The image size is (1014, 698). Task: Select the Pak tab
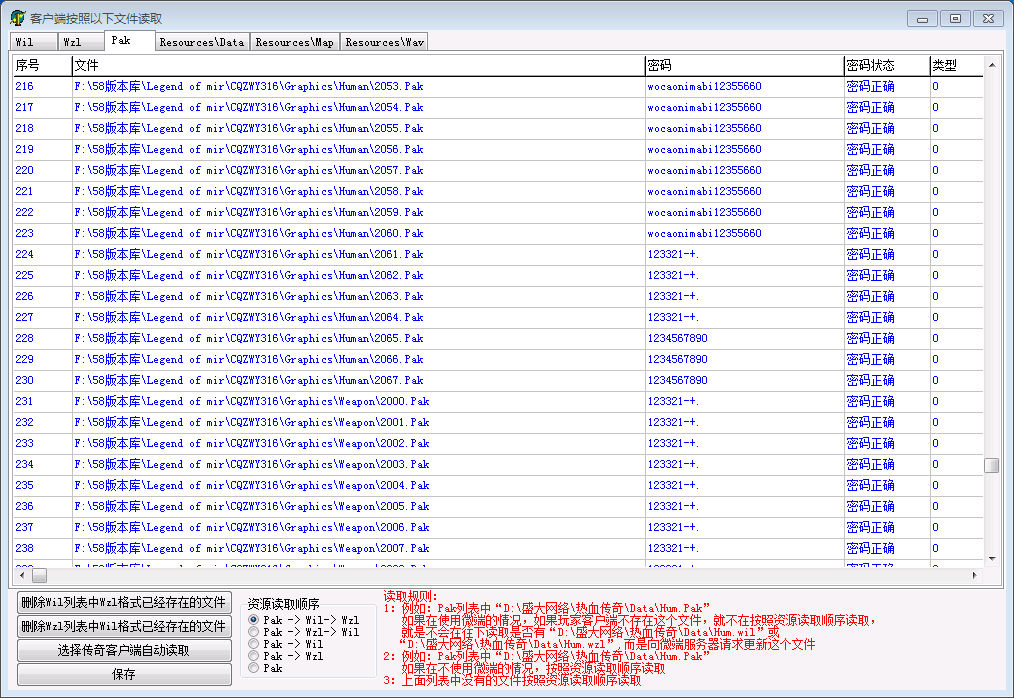click(129, 40)
